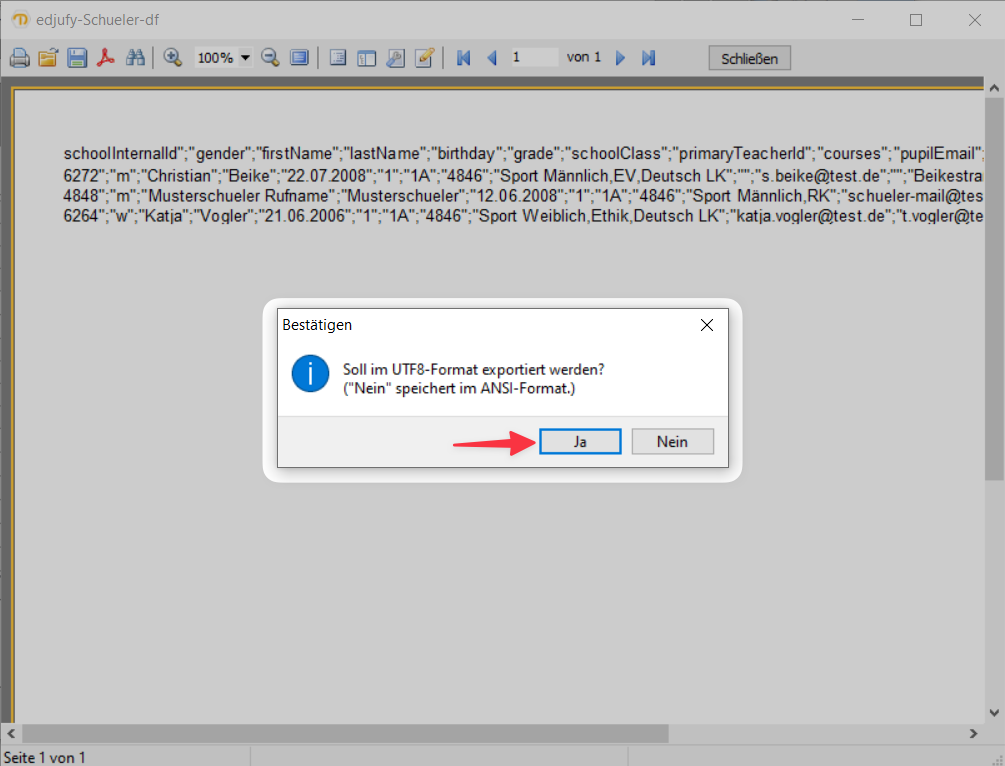
Task: Choose Nein to save in ANSI format
Action: 672,441
